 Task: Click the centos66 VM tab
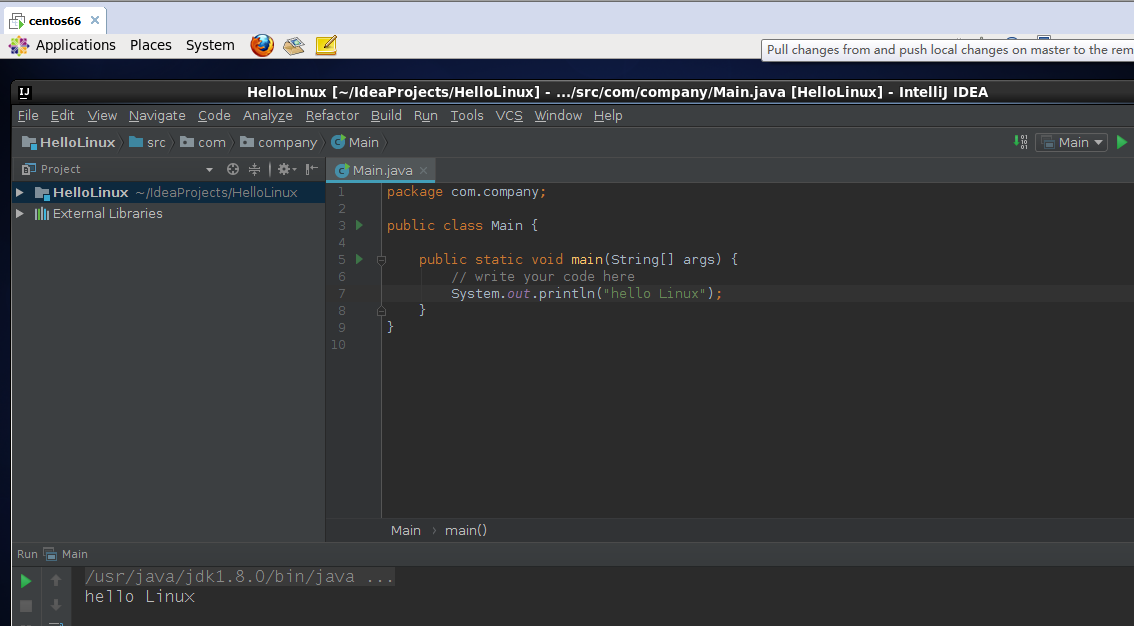coord(56,21)
